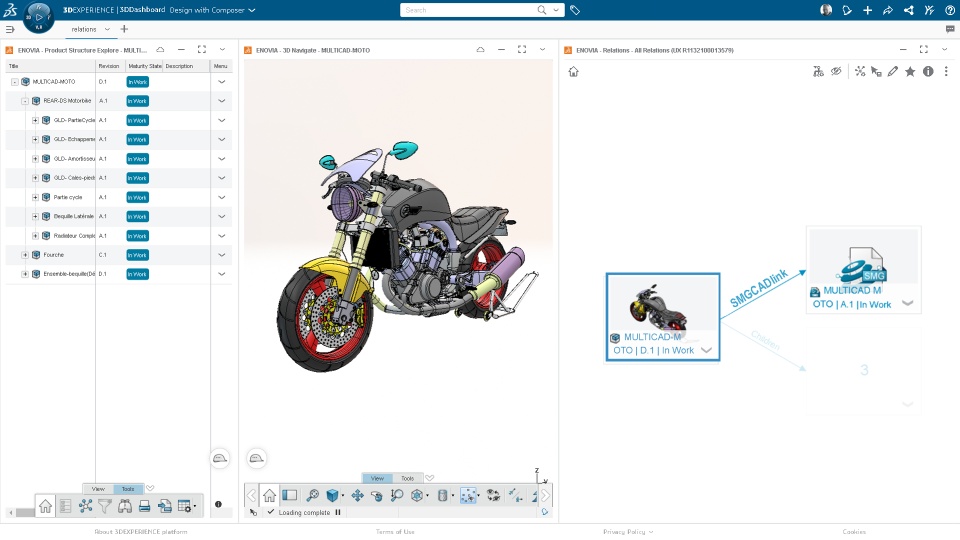The width and height of the screenshot is (960, 540).
Task: Click the tag icon beside search
Action: (575, 10)
